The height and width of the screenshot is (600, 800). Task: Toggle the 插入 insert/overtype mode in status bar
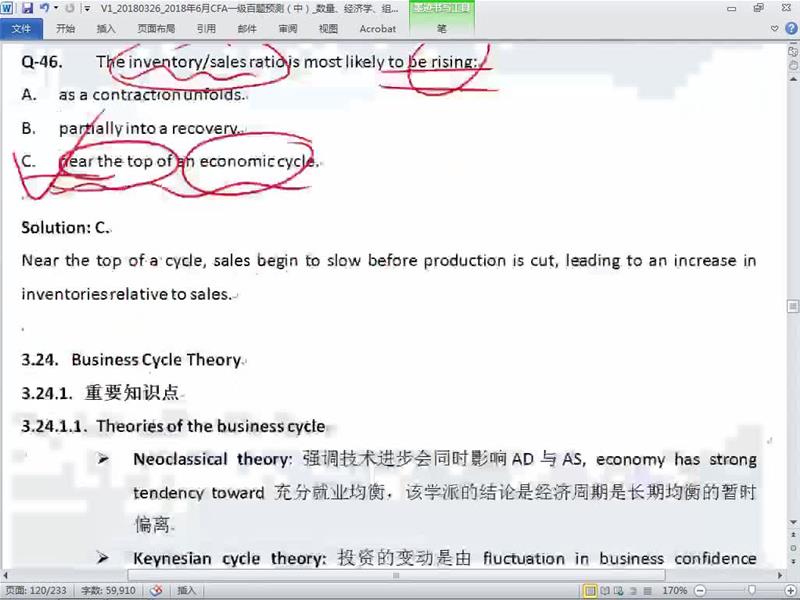[186, 591]
